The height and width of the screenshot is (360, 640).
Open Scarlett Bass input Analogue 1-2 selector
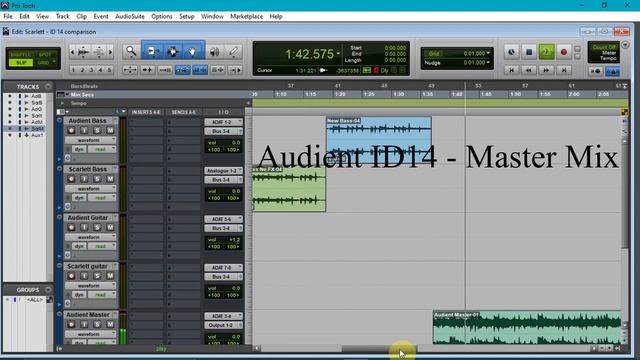pyautogui.click(x=223, y=171)
